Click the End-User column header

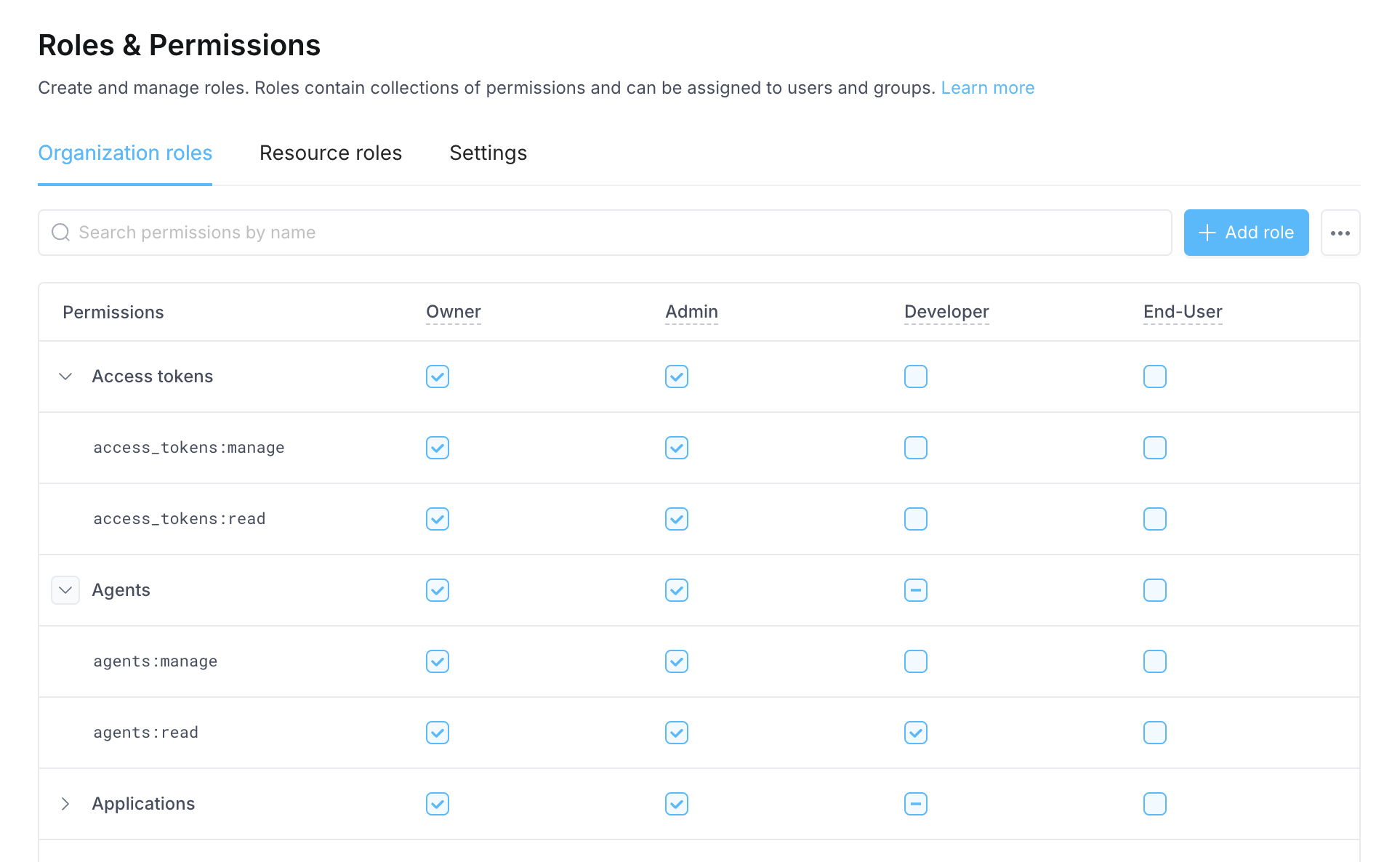click(x=1183, y=312)
